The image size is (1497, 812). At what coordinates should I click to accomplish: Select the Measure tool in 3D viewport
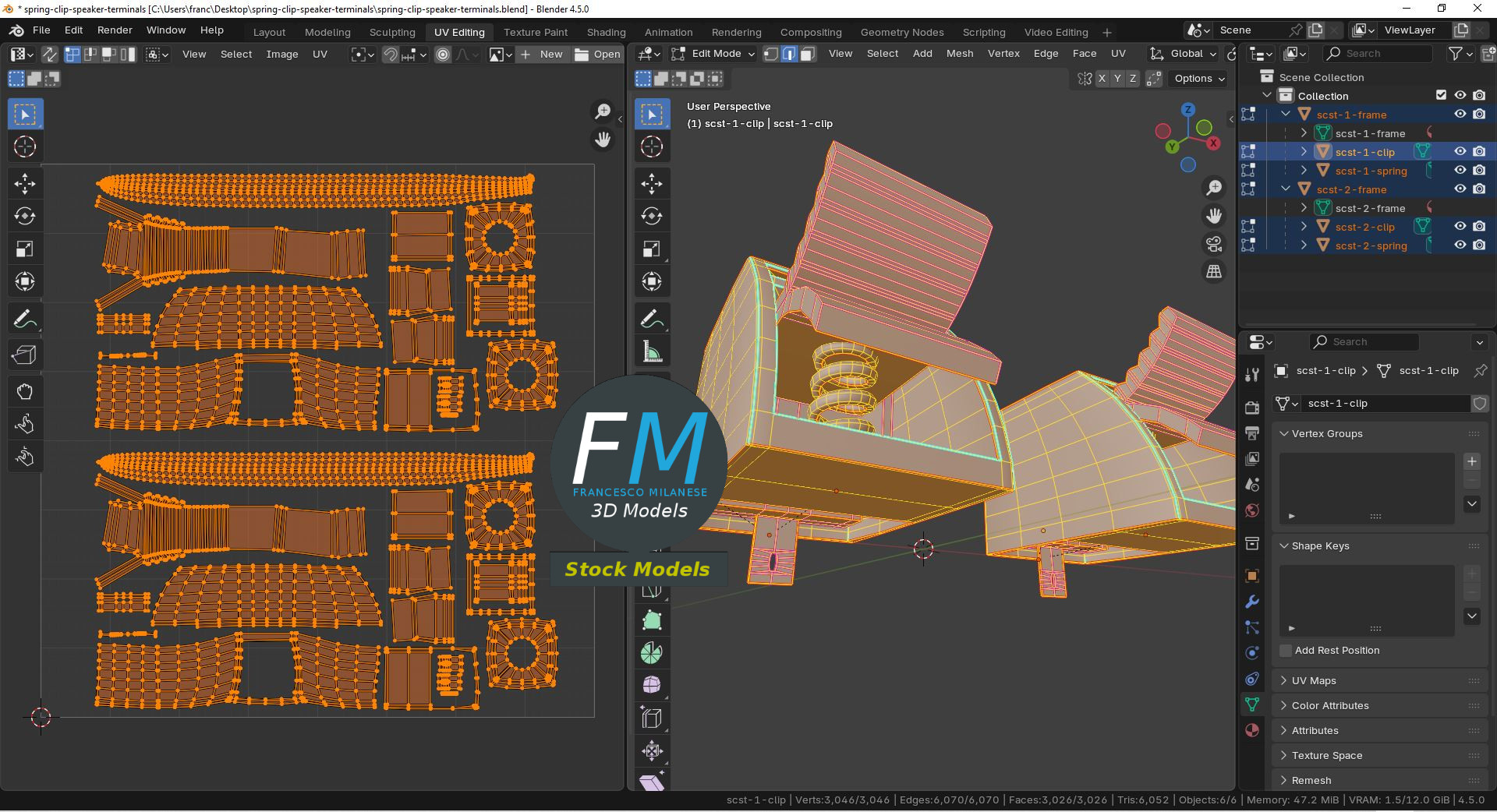(652, 352)
